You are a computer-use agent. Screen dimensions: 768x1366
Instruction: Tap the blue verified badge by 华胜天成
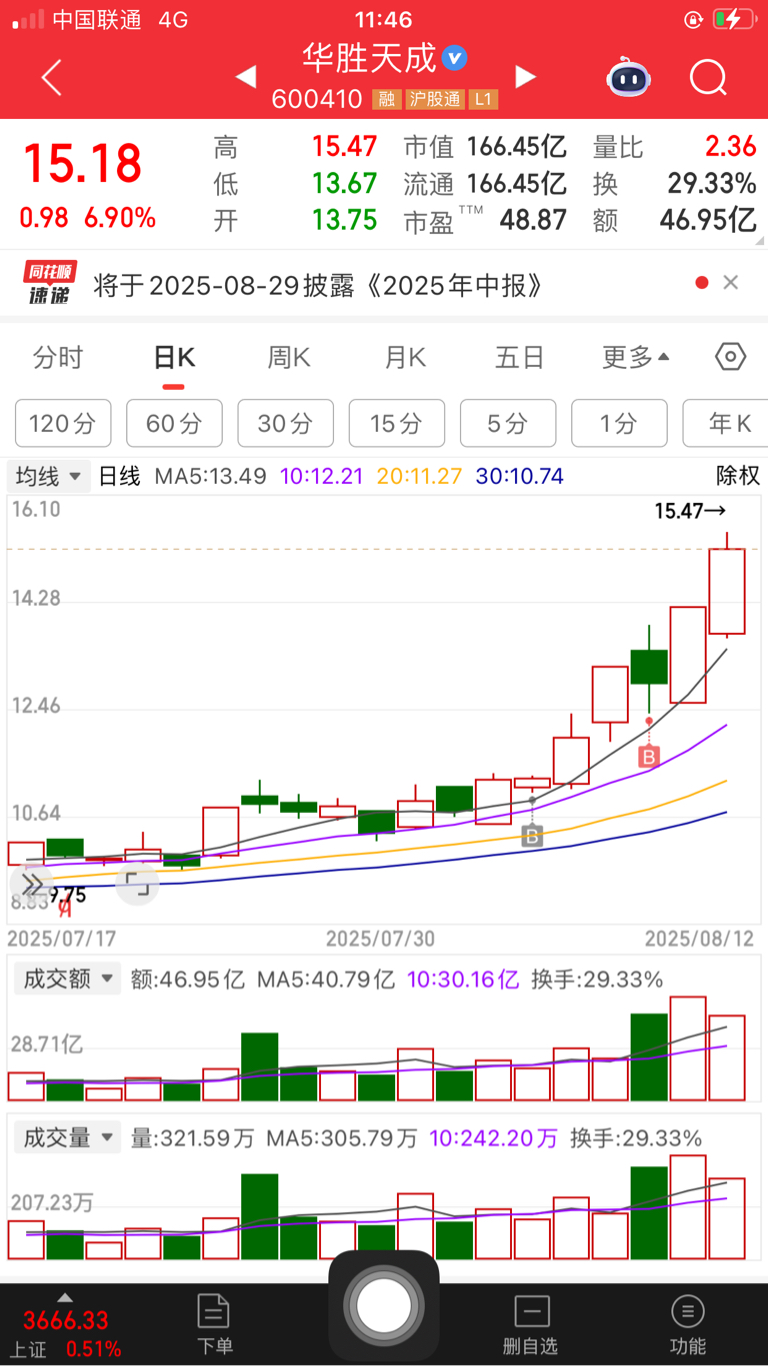pyautogui.click(x=454, y=58)
